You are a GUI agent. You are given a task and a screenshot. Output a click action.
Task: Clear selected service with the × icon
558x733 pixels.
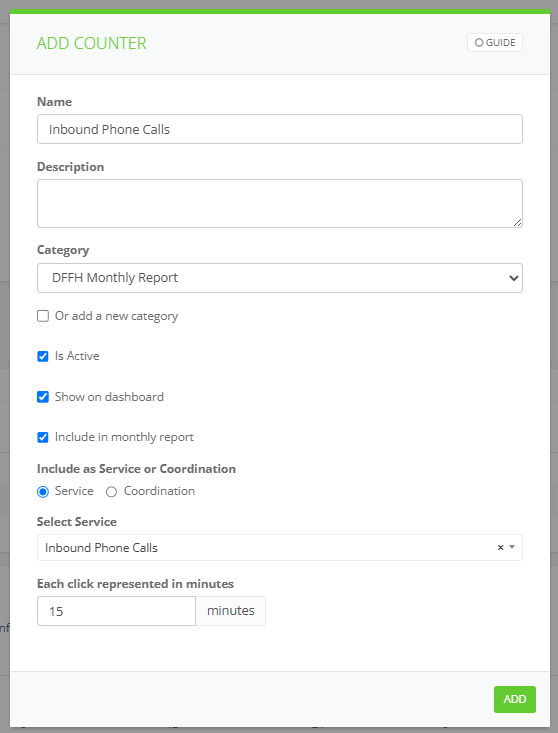point(500,547)
